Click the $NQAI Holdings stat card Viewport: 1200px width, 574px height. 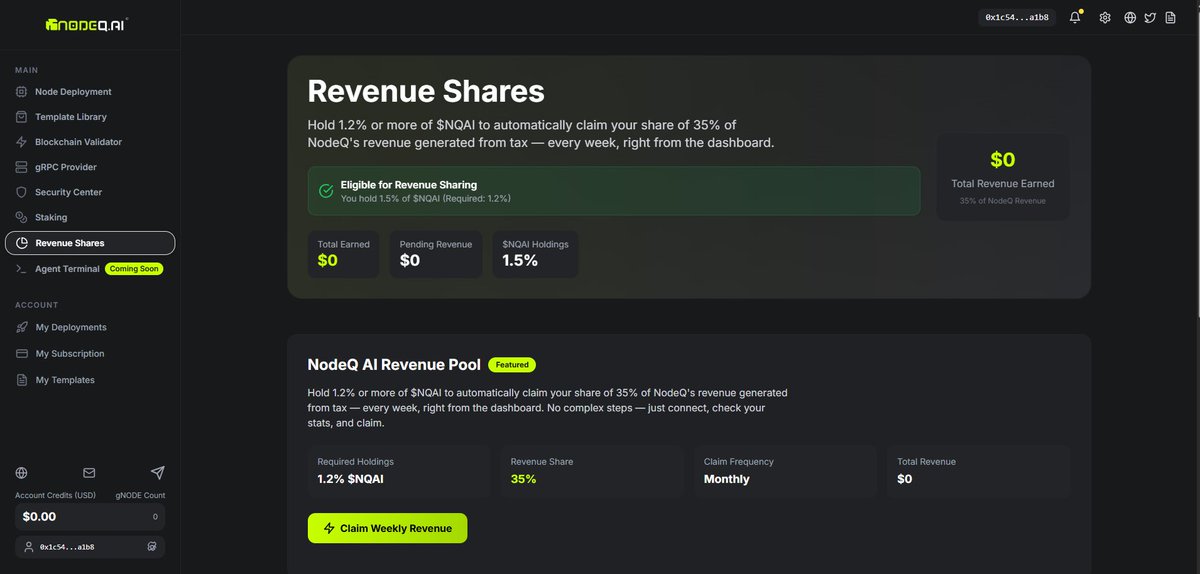point(535,254)
